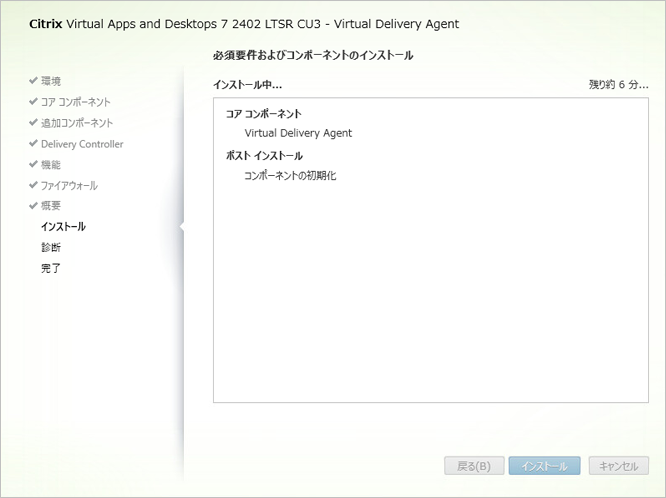
Task: Click the checkmark beside コア コンポーネント in sidebar
Action: point(33,102)
